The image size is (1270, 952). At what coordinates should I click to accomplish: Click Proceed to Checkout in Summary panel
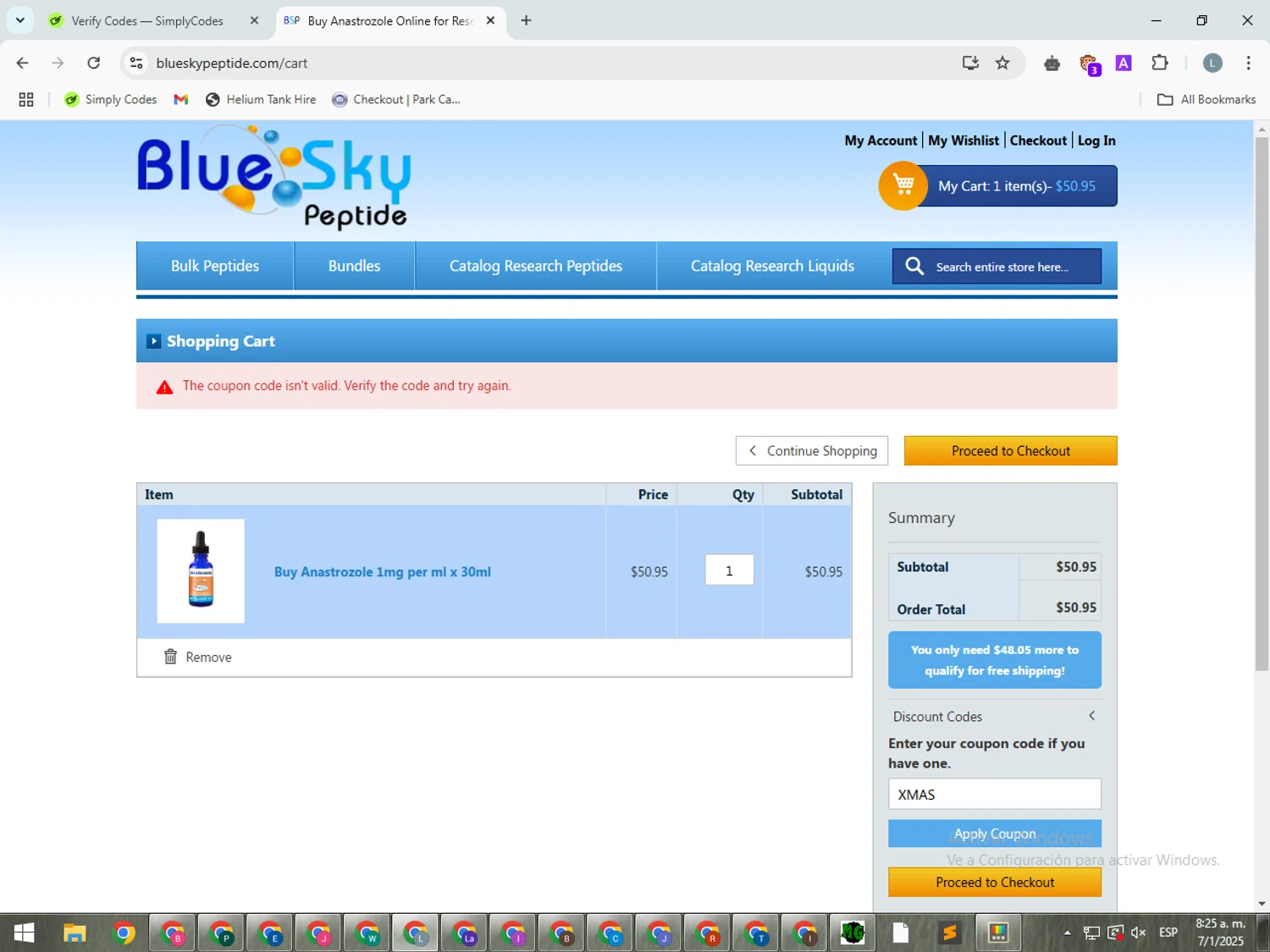pos(995,882)
